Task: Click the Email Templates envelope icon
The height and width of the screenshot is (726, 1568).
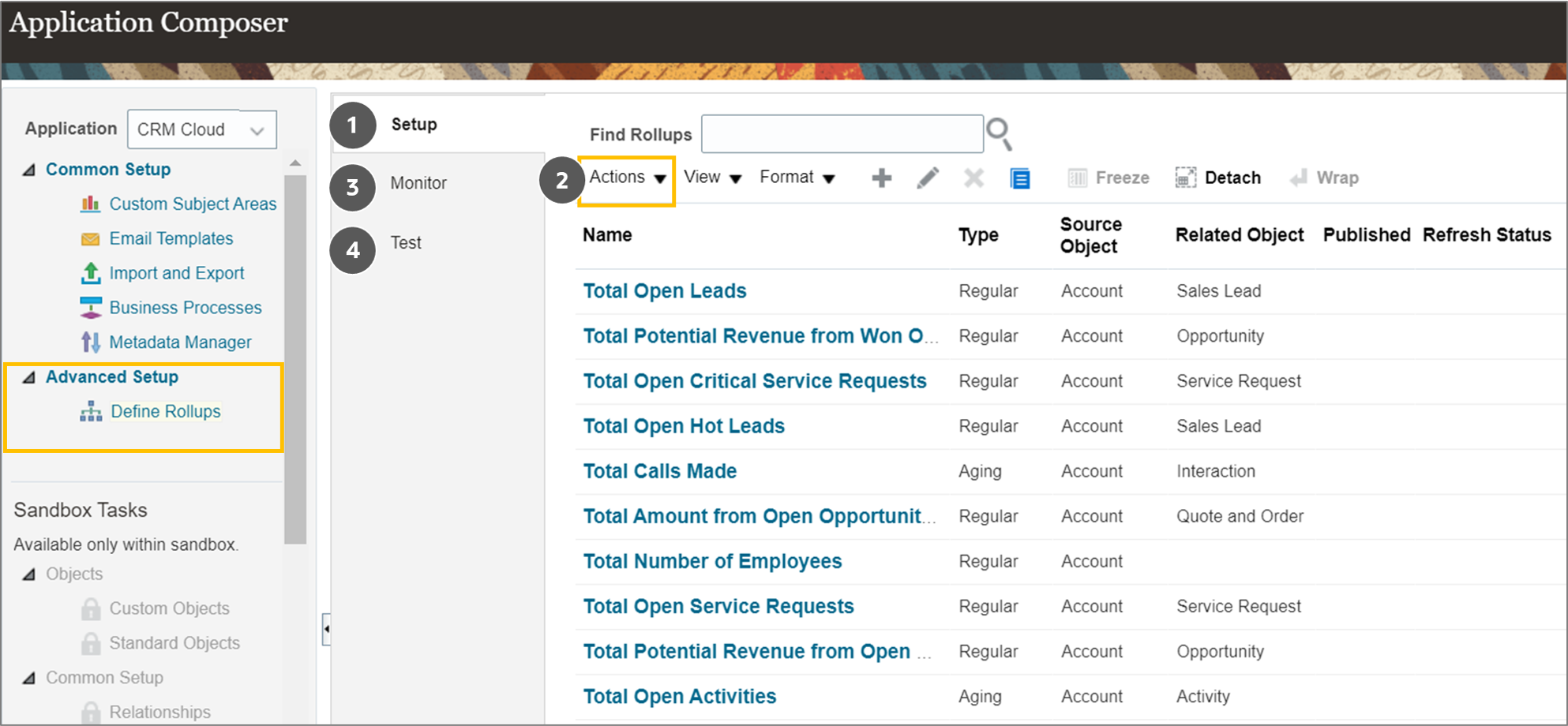Action: pyautogui.click(x=91, y=239)
